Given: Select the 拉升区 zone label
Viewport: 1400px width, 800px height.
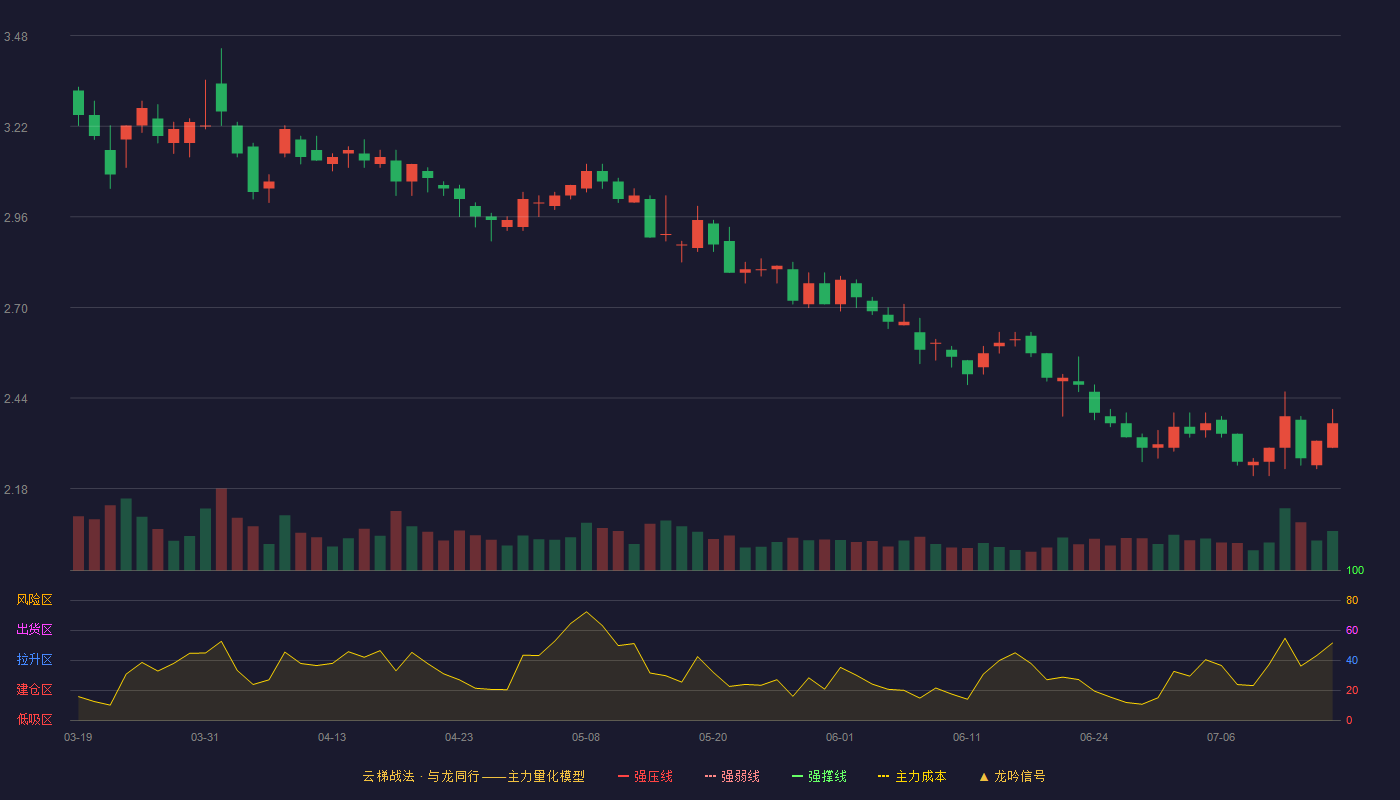Looking at the screenshot, I should tap(35, 660).
